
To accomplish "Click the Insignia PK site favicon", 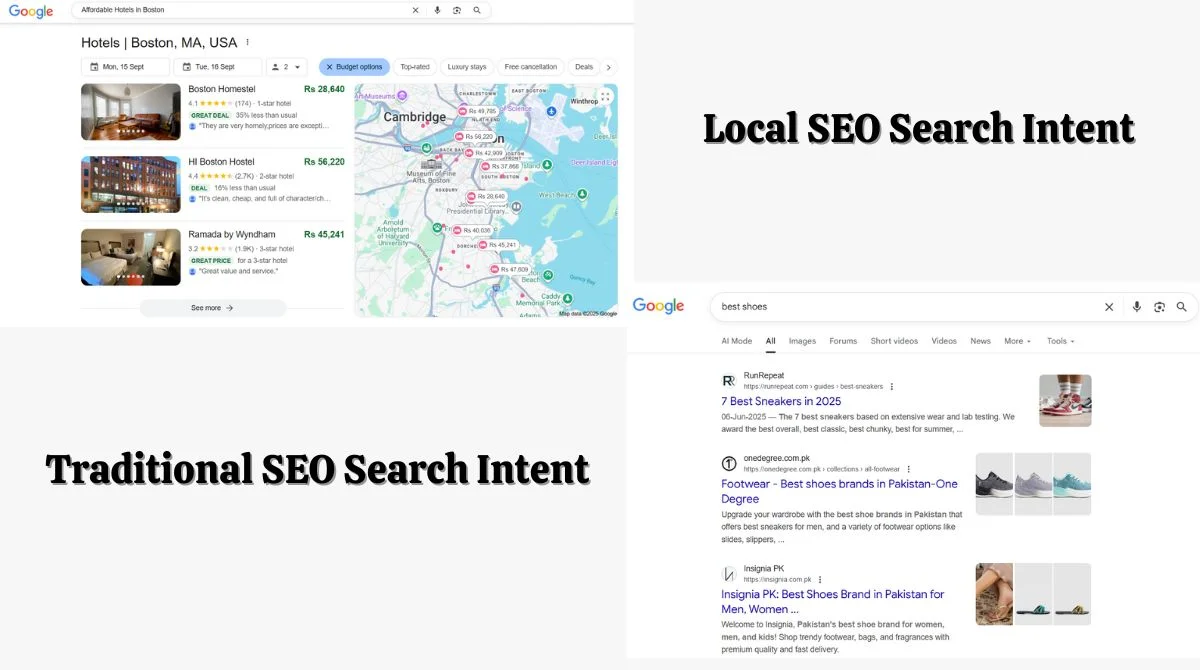I will click(729, 574).
